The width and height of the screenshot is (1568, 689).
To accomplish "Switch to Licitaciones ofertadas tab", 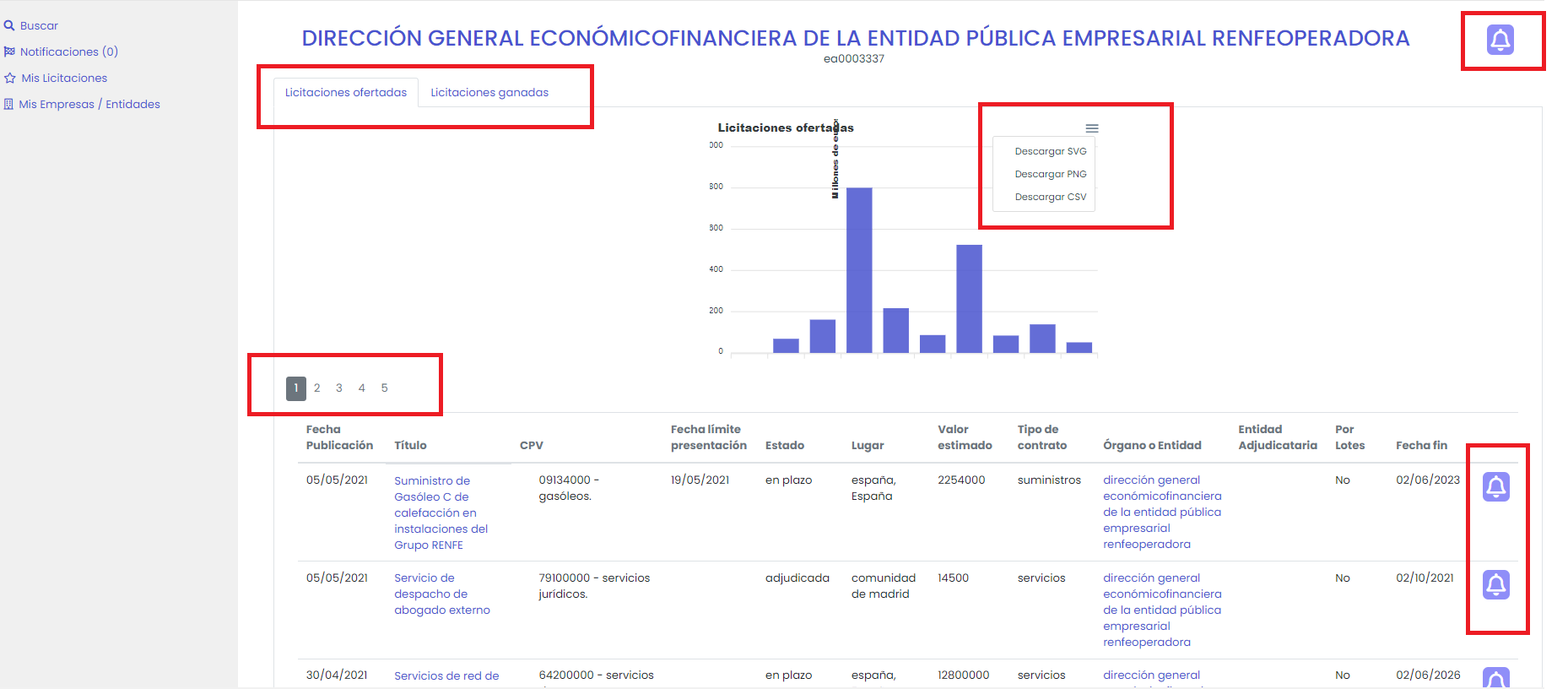I will pos(346,93).
